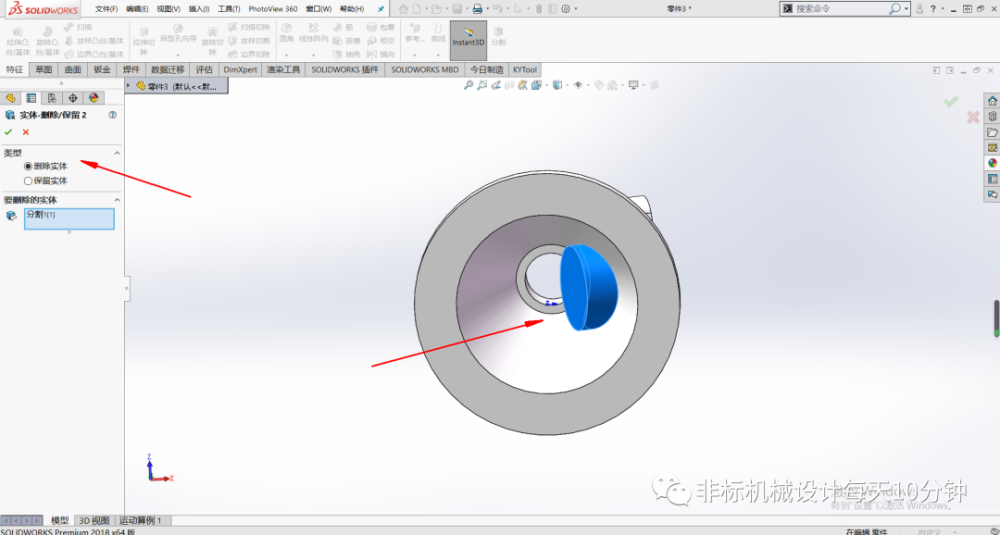Image resolution: width=1000 pixels, height=535 pixels.
Task: Open the File Explorer folder task pane icon
Action: tap(992, 132)
